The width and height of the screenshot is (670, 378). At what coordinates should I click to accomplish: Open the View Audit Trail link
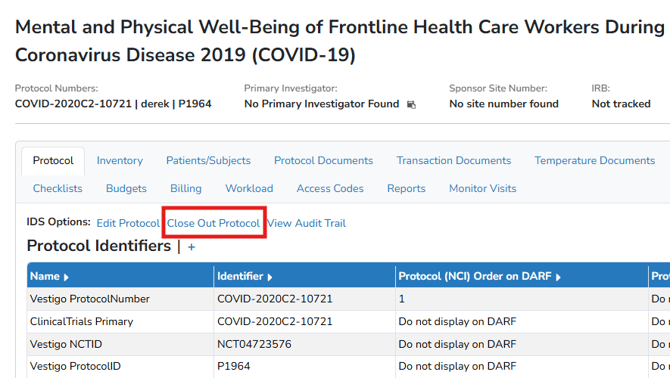click(x=306, y=223)
